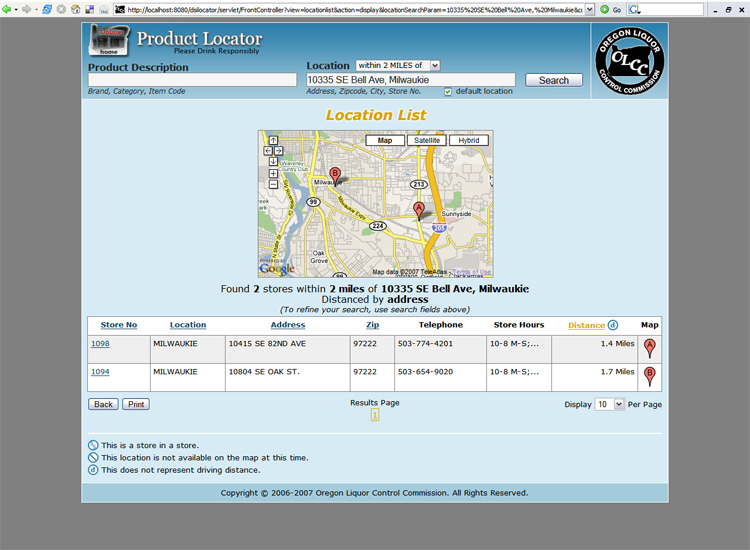Click the 1.4 Miles distance cell

[594, 350]
